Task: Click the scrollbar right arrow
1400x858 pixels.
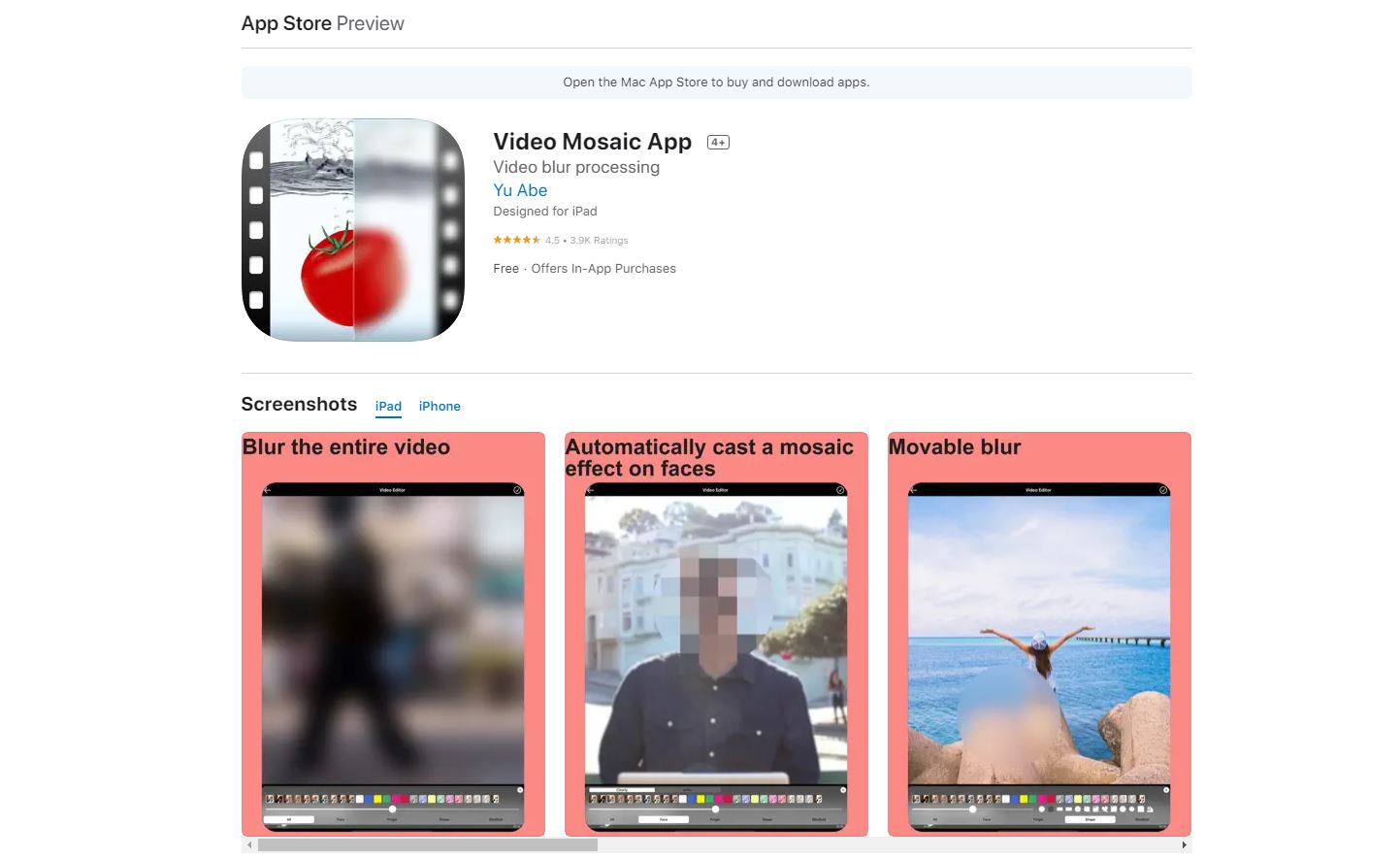Action: pyautogui.click(x=1184, y=845)
